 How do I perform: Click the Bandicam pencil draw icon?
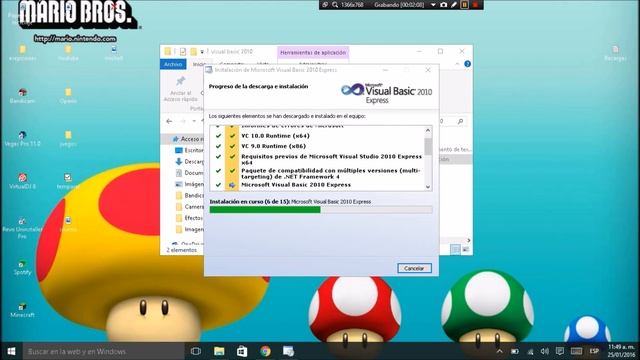pyautogui.click(x=454, y=5)
